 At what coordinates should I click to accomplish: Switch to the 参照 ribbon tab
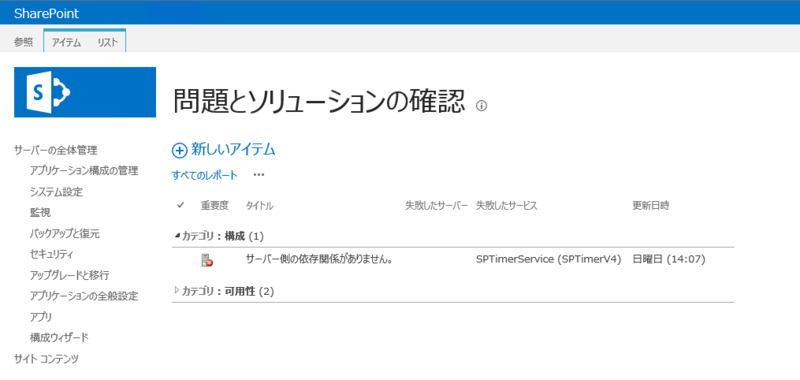tap(23, 43)
